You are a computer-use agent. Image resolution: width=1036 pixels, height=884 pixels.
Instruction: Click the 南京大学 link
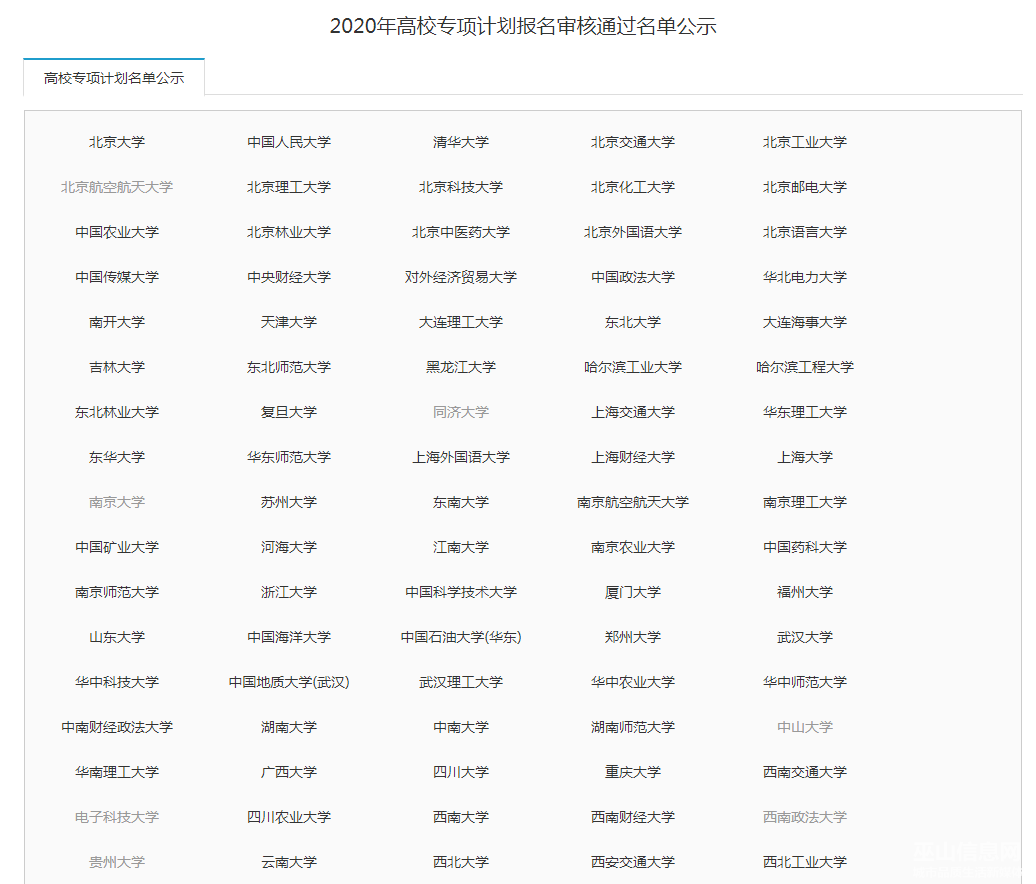[x=117, y=501]
